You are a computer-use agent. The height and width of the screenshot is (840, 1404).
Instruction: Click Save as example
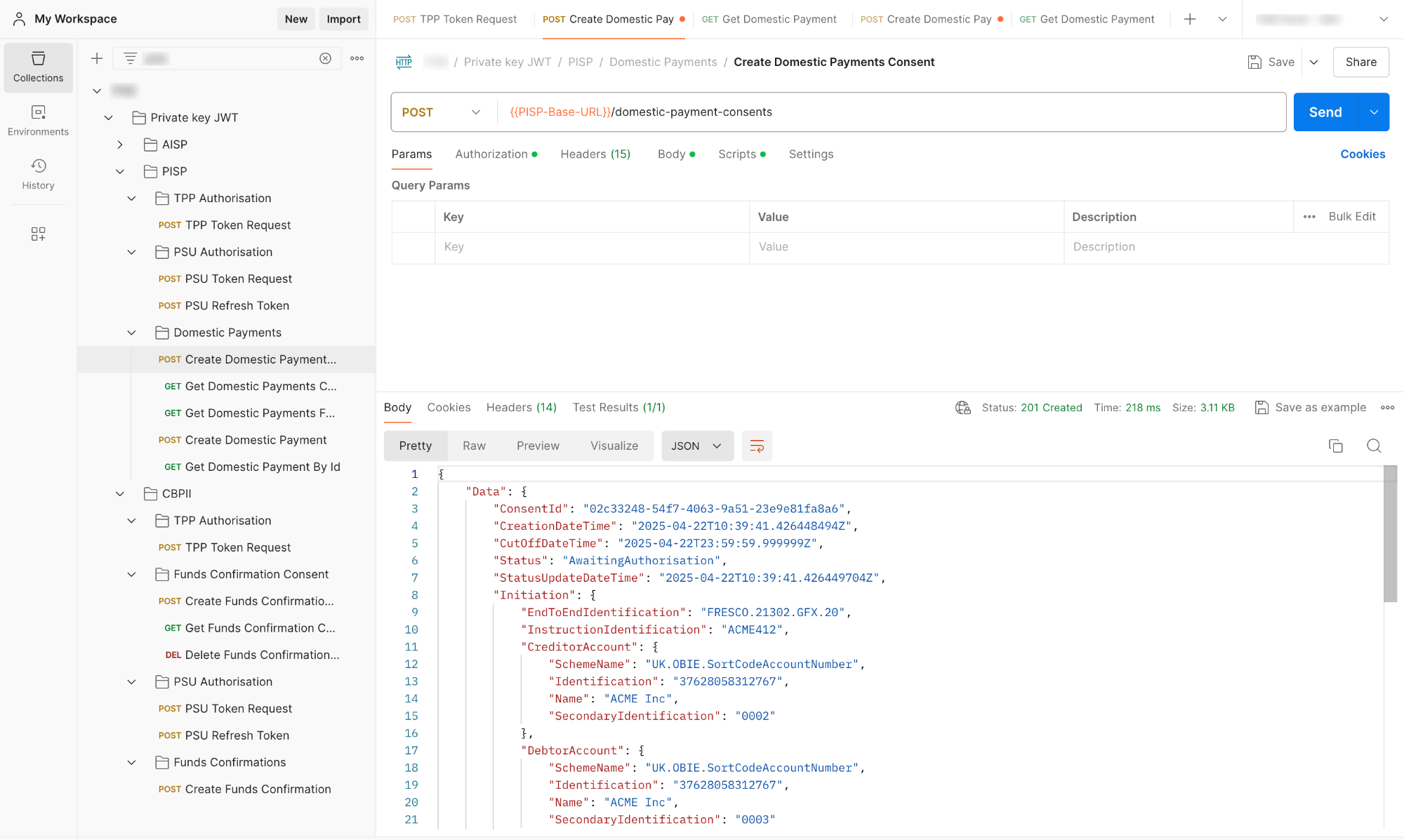1311,407
